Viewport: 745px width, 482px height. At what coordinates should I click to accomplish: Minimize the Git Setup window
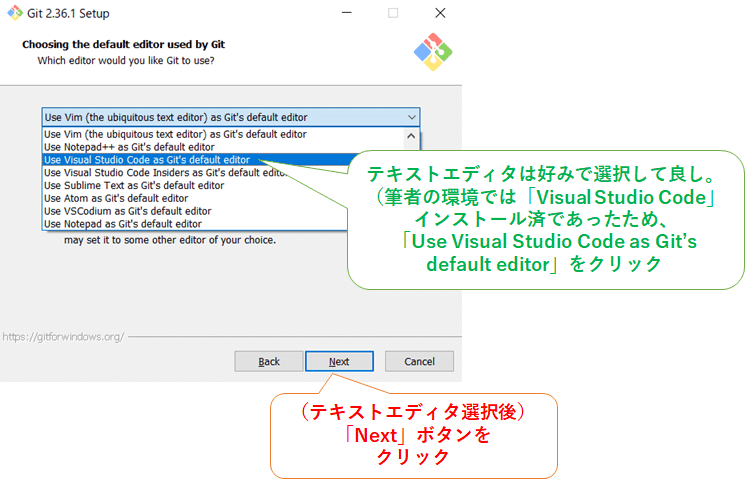(x=347, y=13)
